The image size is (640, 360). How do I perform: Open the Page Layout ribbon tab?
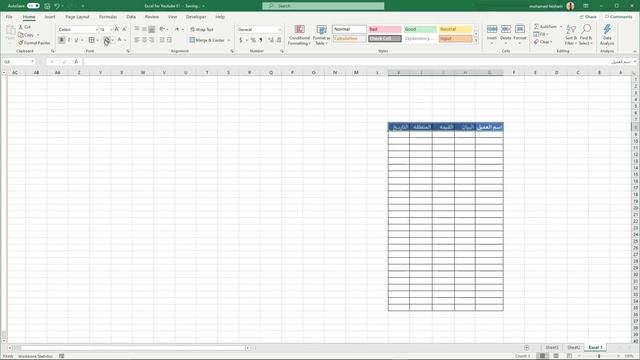point(77,17)
